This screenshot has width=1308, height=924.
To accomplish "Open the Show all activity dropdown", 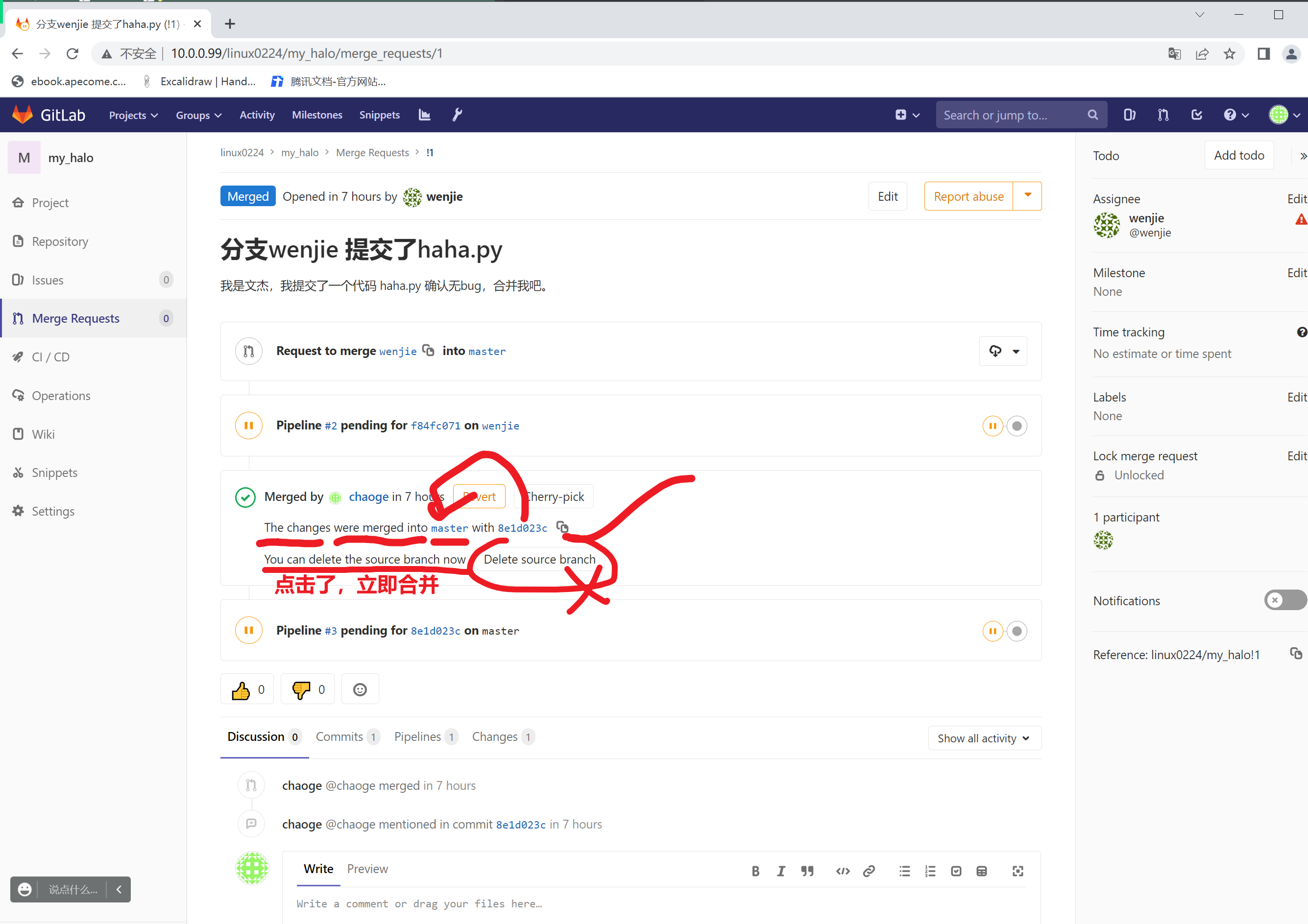I will tap(984, 738).
